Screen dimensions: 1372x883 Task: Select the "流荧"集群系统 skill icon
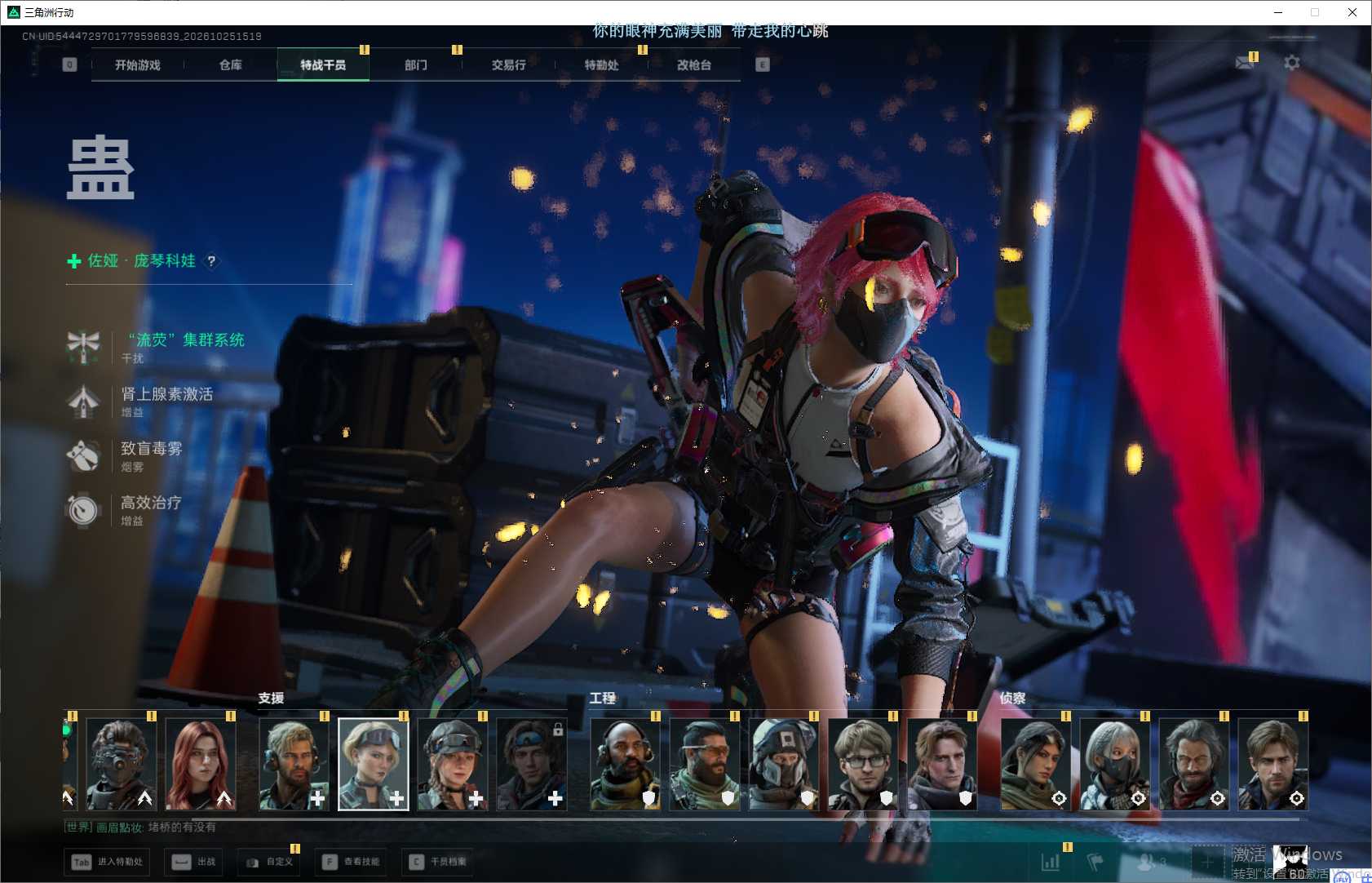point(83,347)
